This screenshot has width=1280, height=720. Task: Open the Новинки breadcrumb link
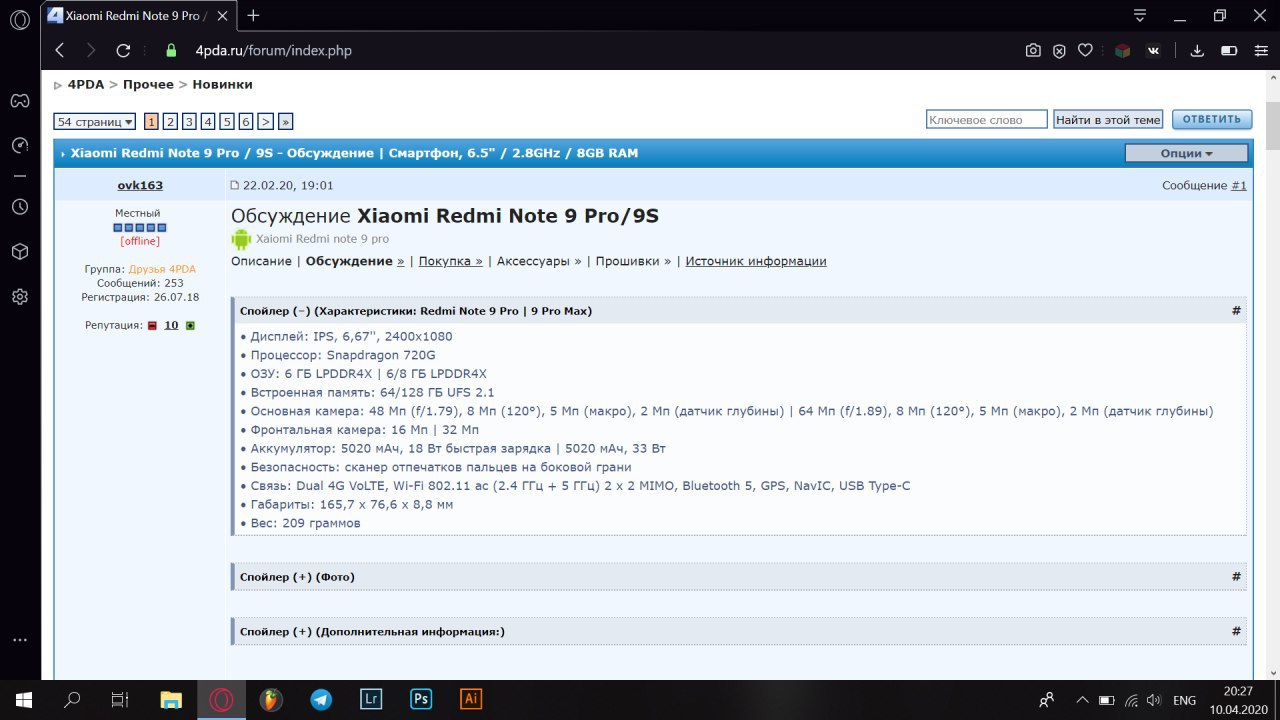coord(222,85)
